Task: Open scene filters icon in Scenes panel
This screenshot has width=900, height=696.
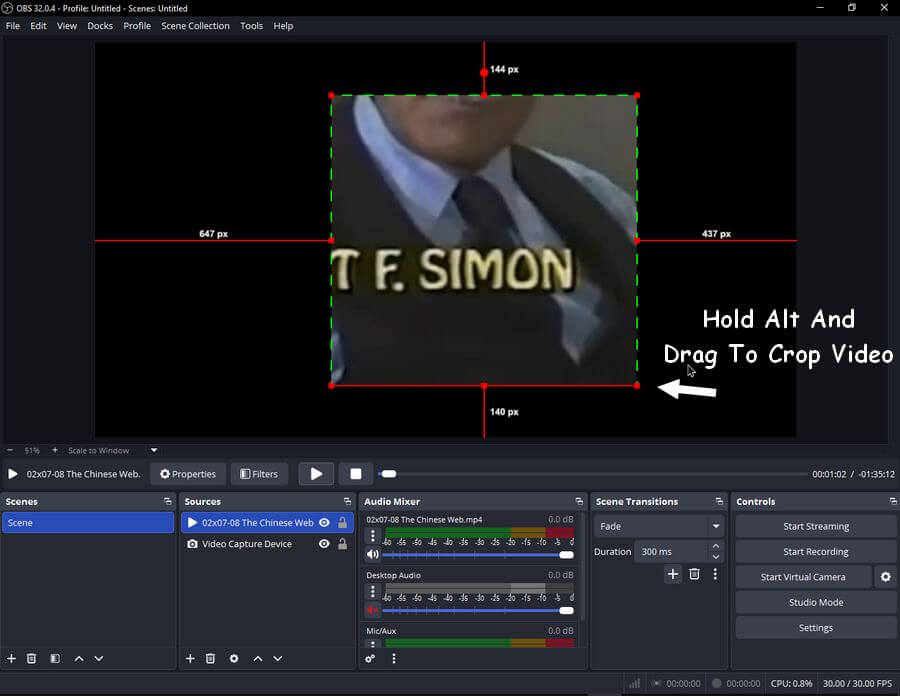Action: [55, 659]
